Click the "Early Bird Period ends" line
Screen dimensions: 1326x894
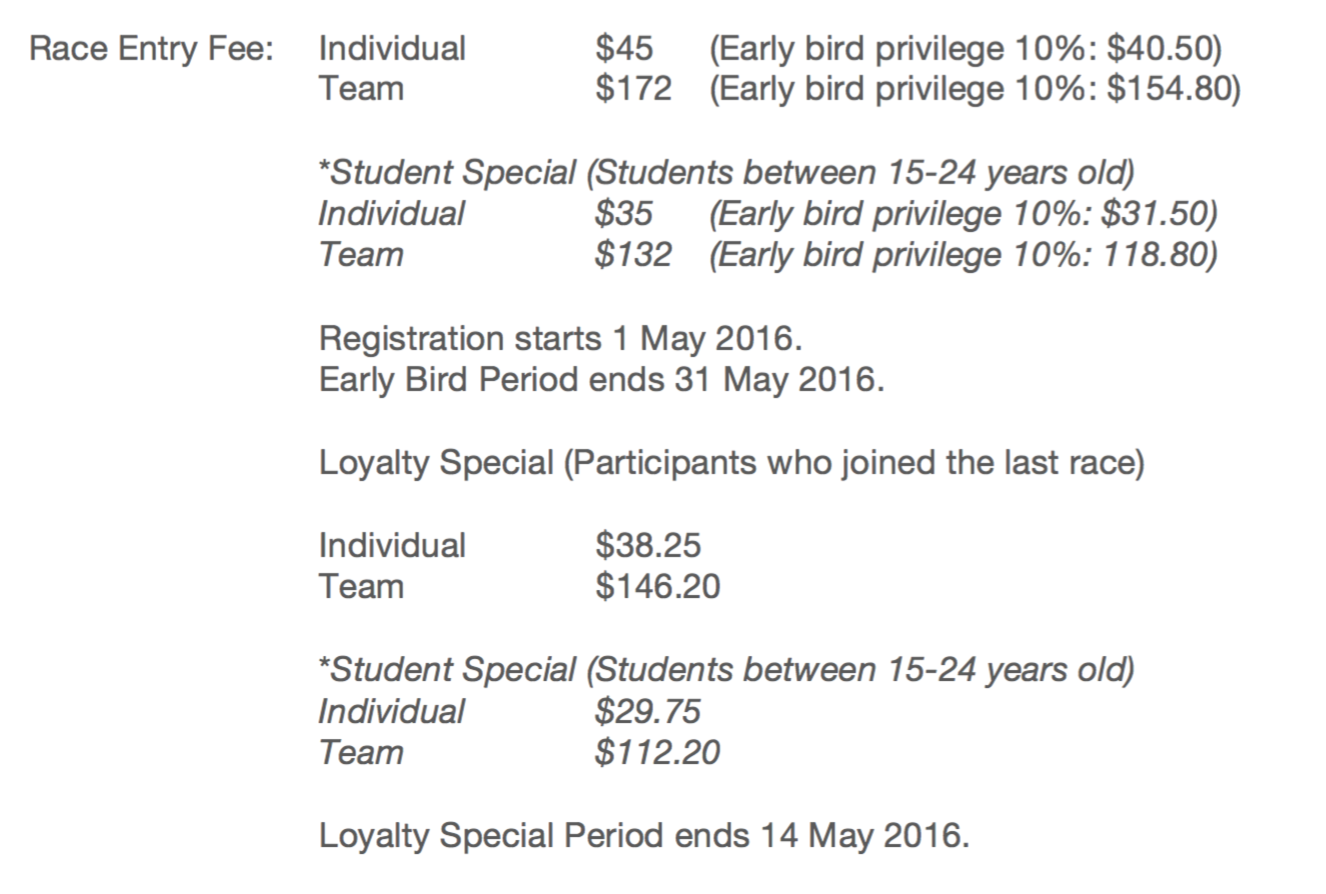pos(601,380)
